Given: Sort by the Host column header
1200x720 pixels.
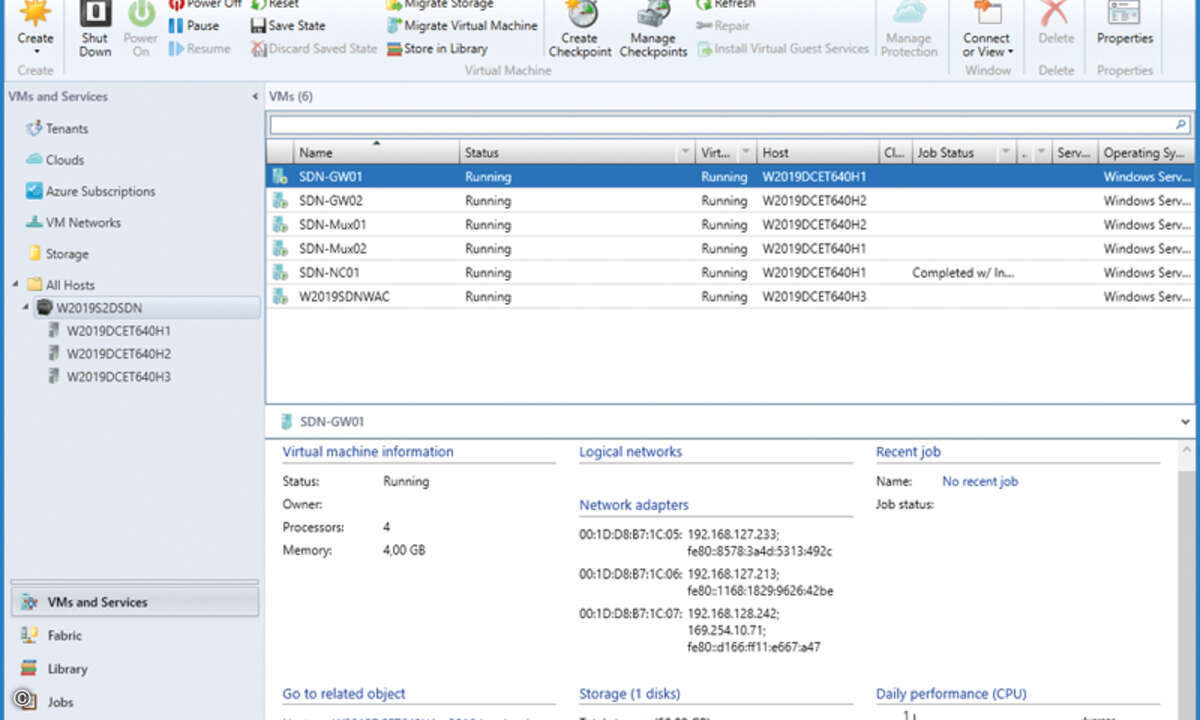Looking at the screenshot, I should (817, 153).
